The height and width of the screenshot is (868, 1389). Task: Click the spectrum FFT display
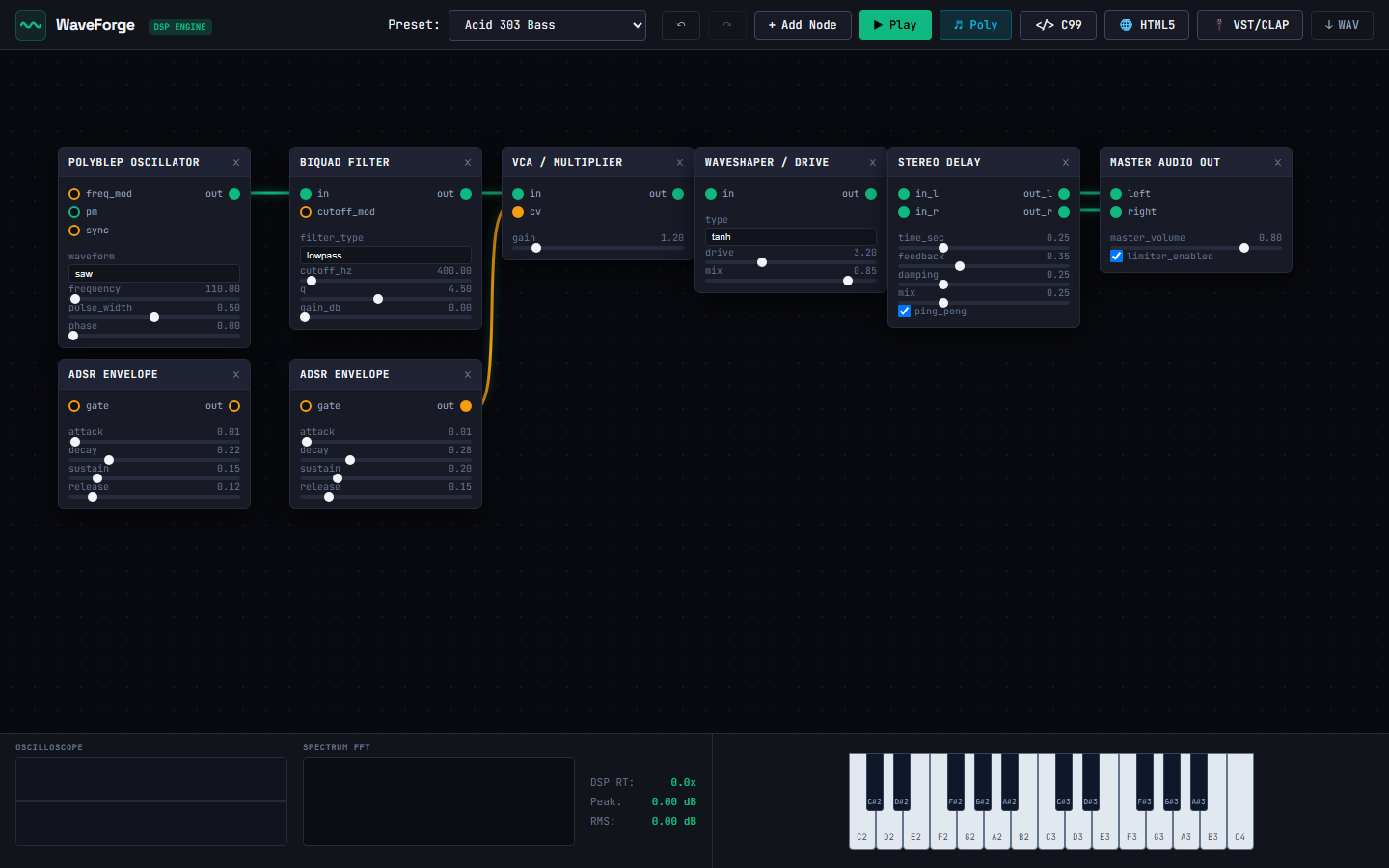pos(439,801)
